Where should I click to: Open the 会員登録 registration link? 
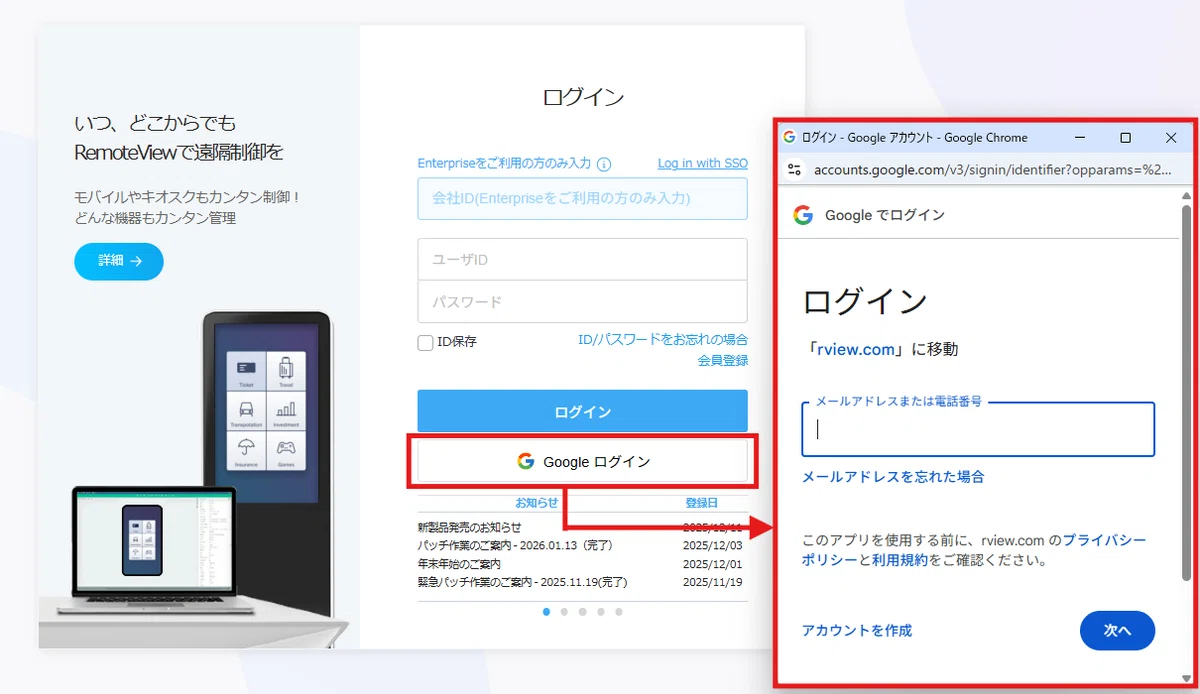coord(725,361)
